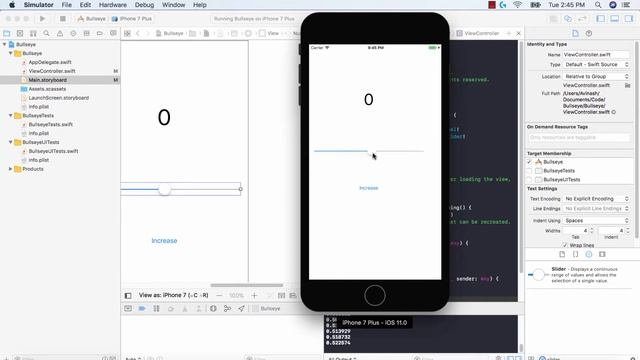Click the reveal-in-Finder folder icon beside ViewController.swift
The width and height of the screenshot is (640, 360).
(x=627, y=85)
